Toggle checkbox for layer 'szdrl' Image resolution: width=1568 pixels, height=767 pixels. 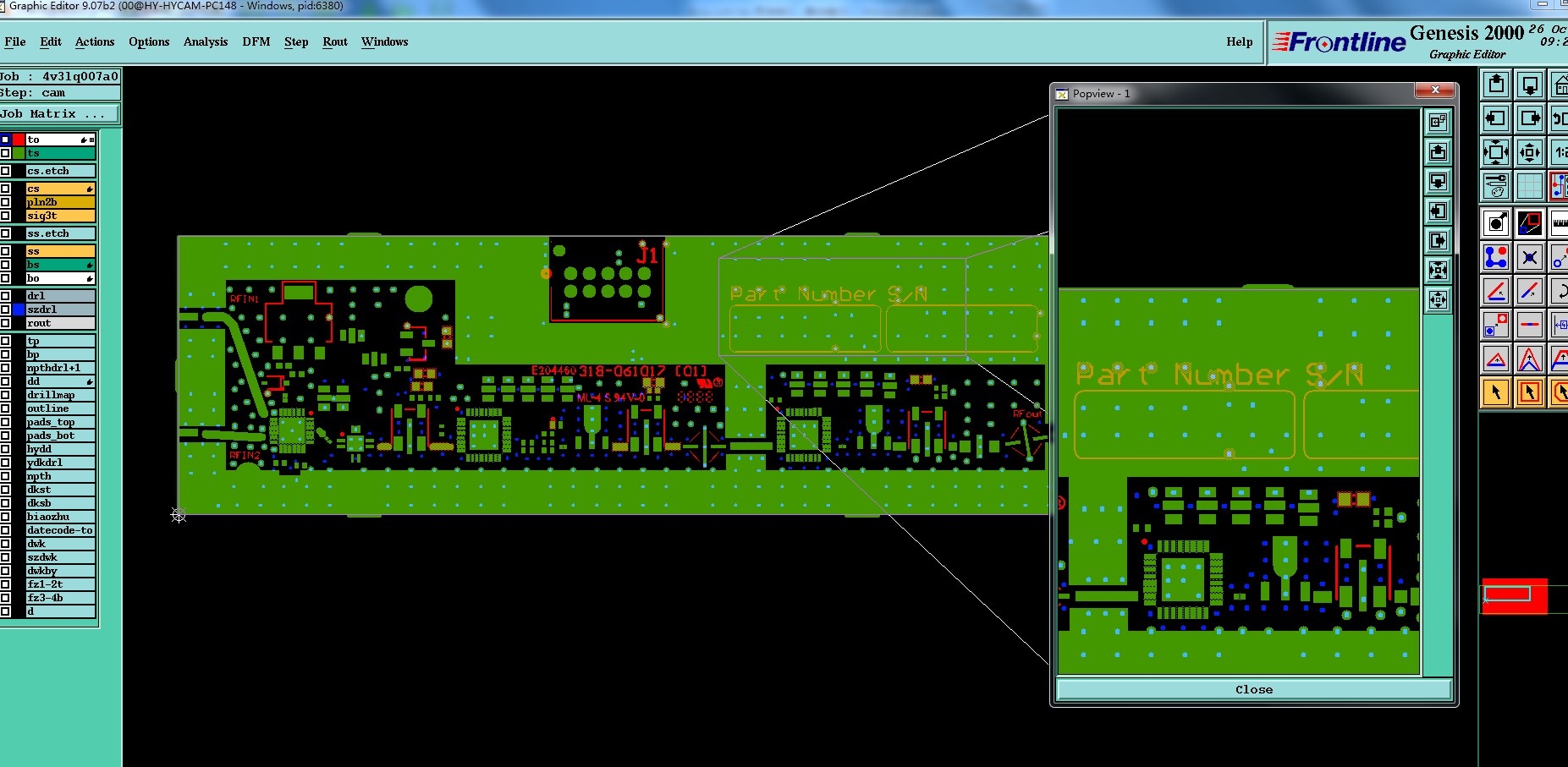pyautogui.click(x=5, y=310)
